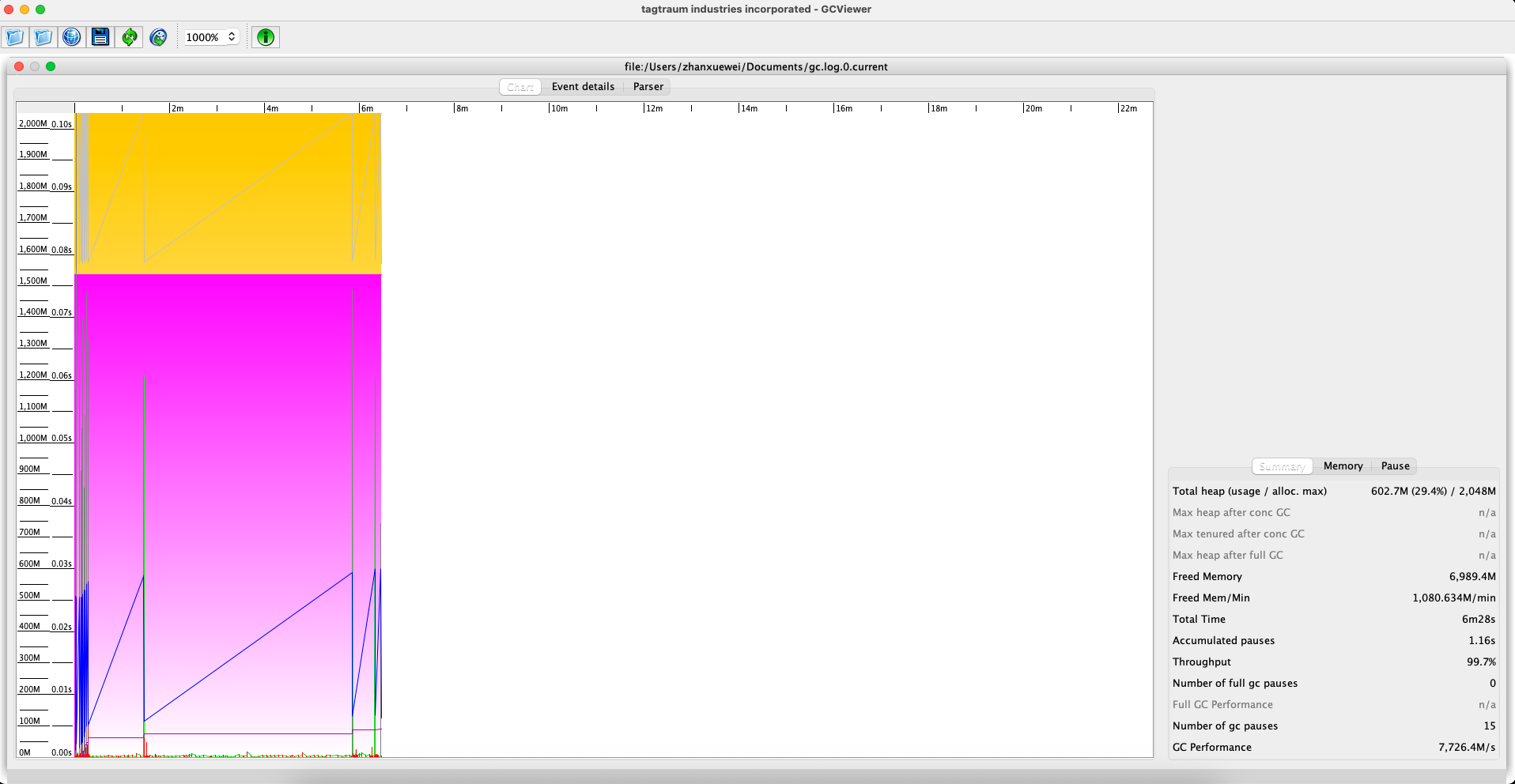Open the 1000% zoom dropdown
1515x784 pixels.
tap(211, 37)
